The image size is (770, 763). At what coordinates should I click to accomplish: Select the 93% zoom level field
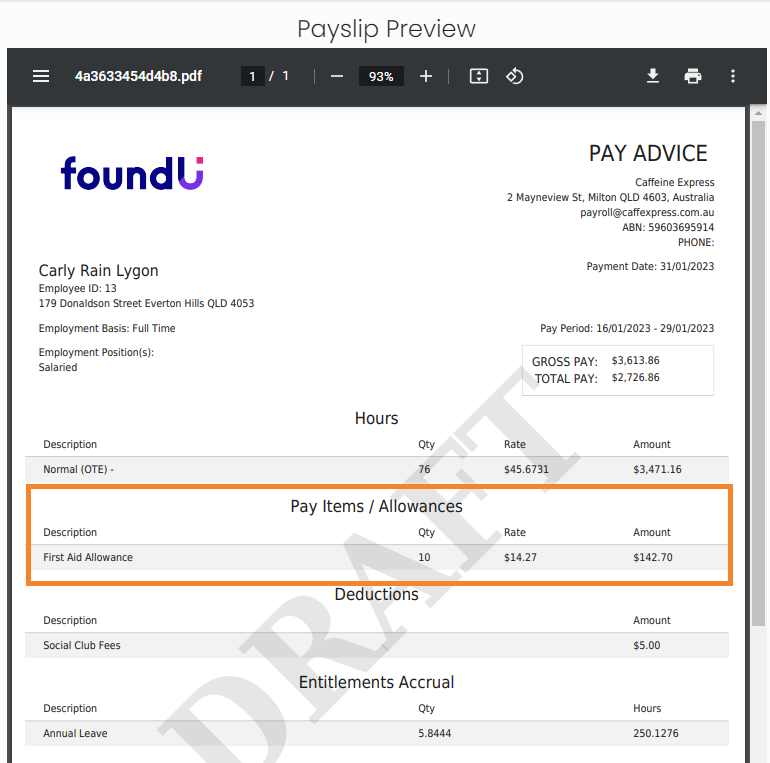point(381,76)
